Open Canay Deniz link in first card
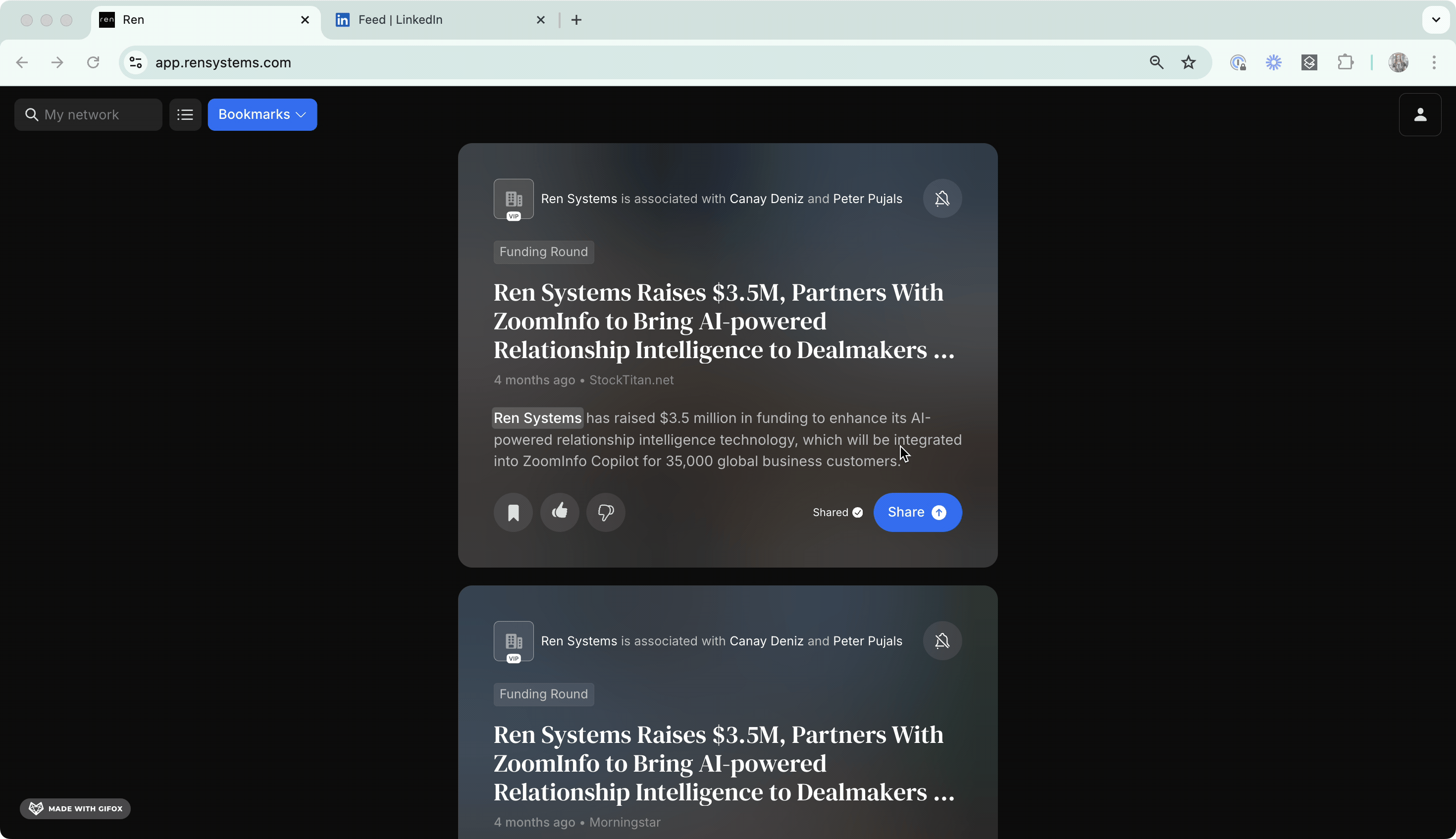This screenshot has width=1456, height=839. click(766, 199)
